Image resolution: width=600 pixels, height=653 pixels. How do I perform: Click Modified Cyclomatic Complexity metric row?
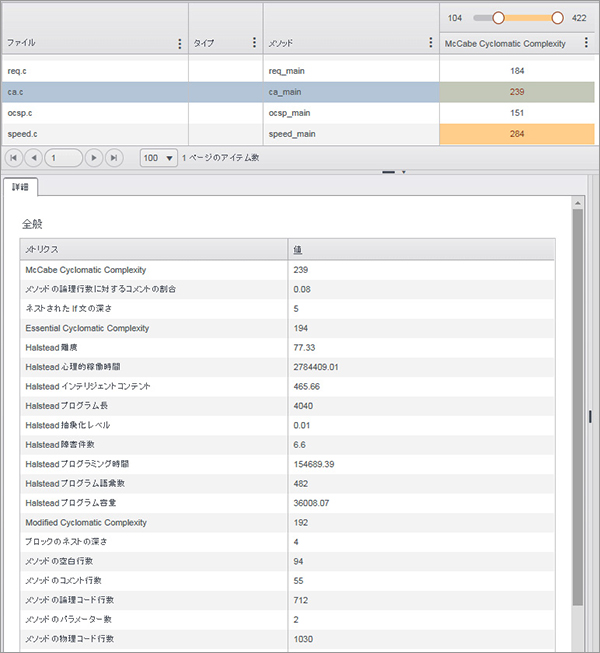click(287, 523)
